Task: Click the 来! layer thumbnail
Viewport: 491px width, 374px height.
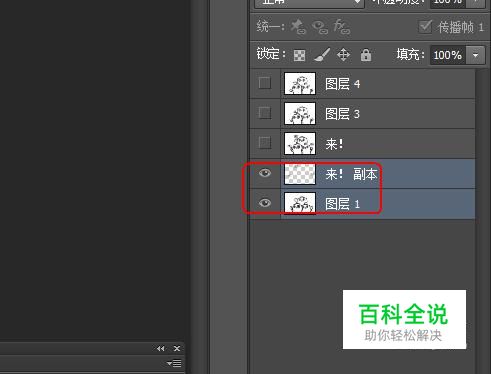Action: click(300, 143)
